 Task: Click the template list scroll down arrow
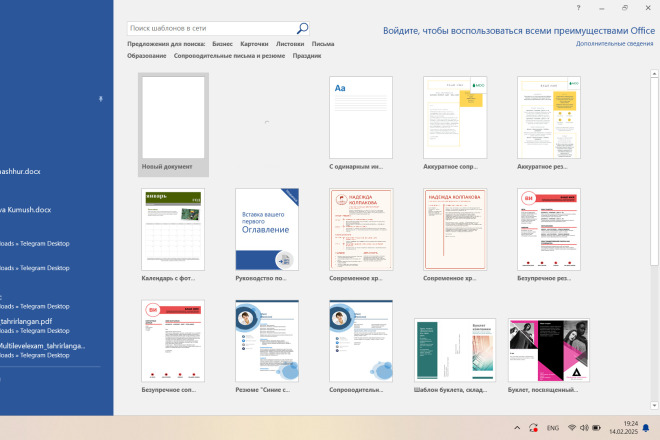(x=654, y=405)
